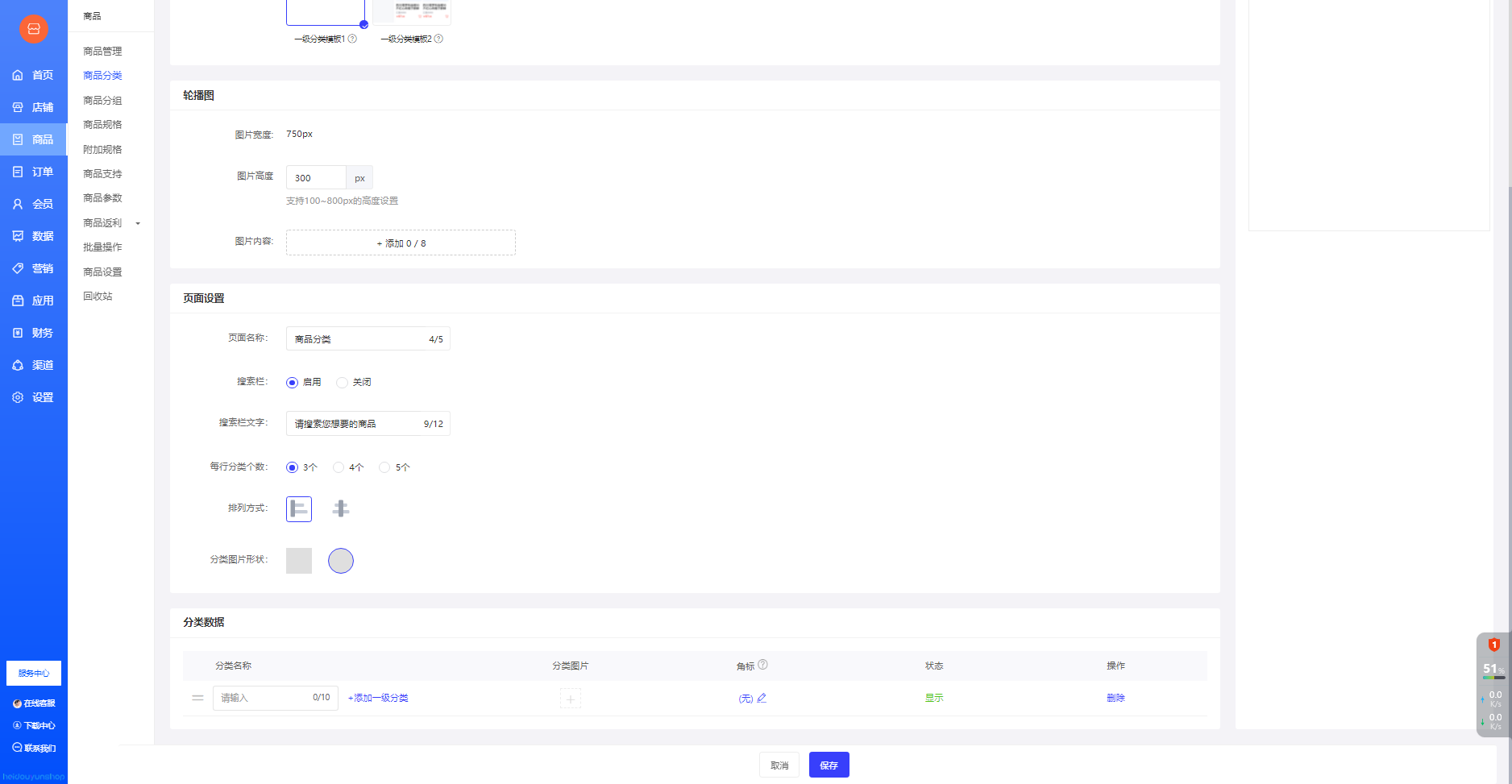Viewport: 1512px width, 784px height.
Task: Click the help icon next to 角标
Action: pyautogui.click(x=762, y=665)
